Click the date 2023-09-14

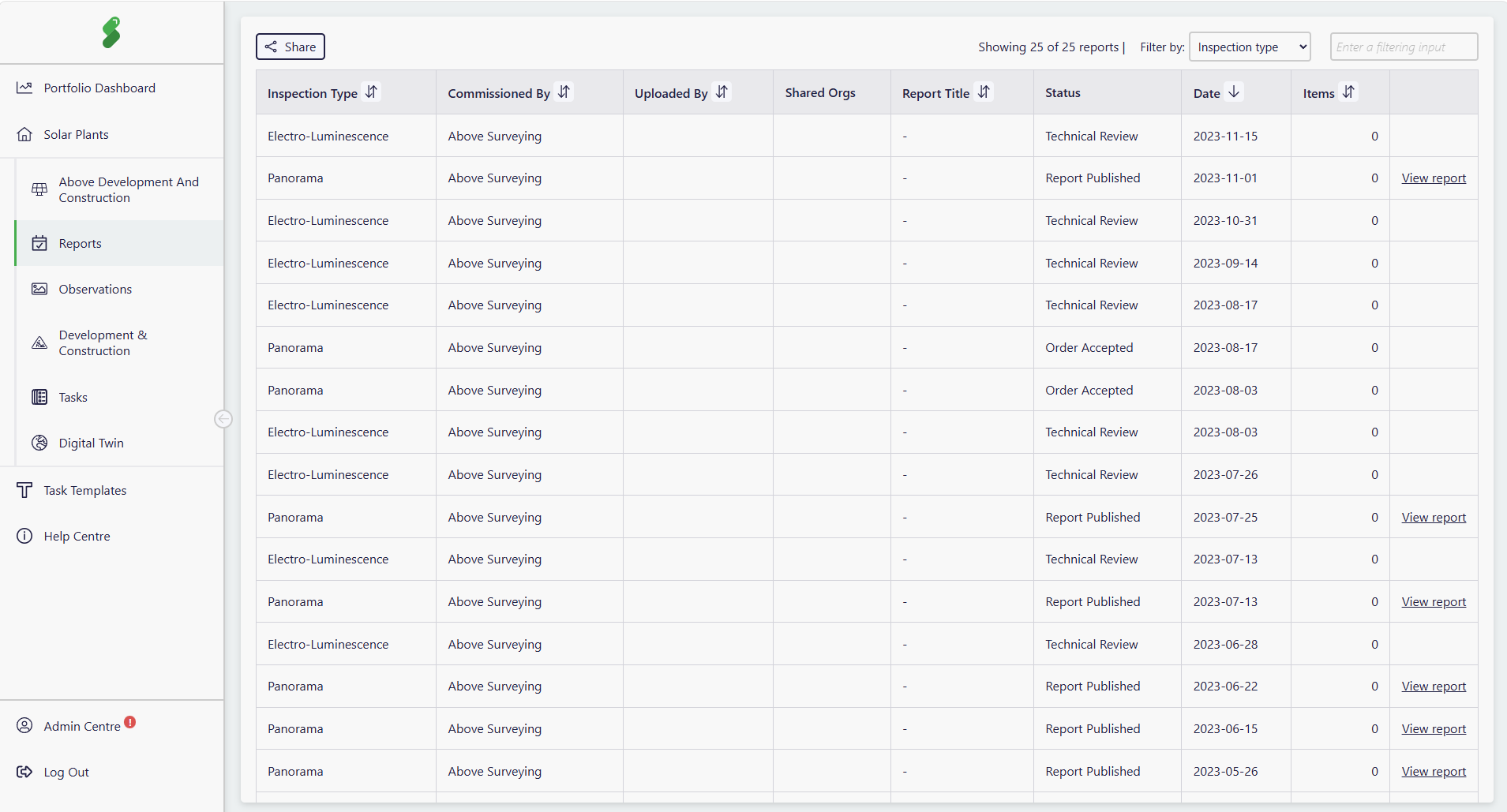tap(1225, 263)
